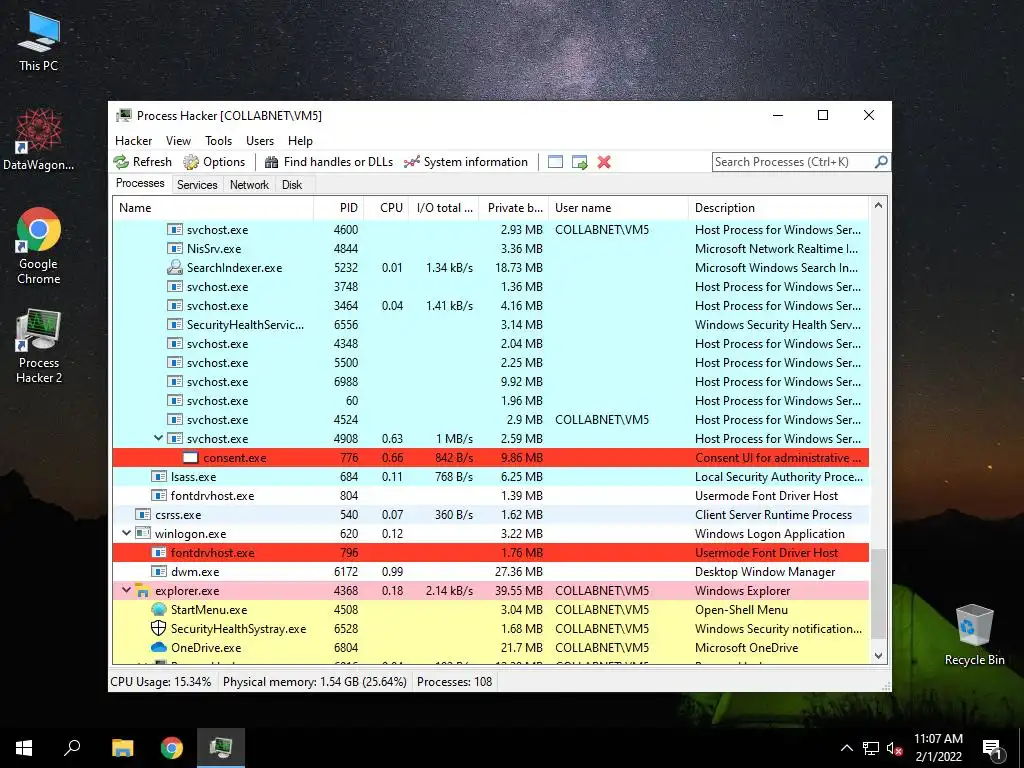The image size is (1024, 768).
Task: Click the process list scrollbar thumb
Action: coord(878,593)
